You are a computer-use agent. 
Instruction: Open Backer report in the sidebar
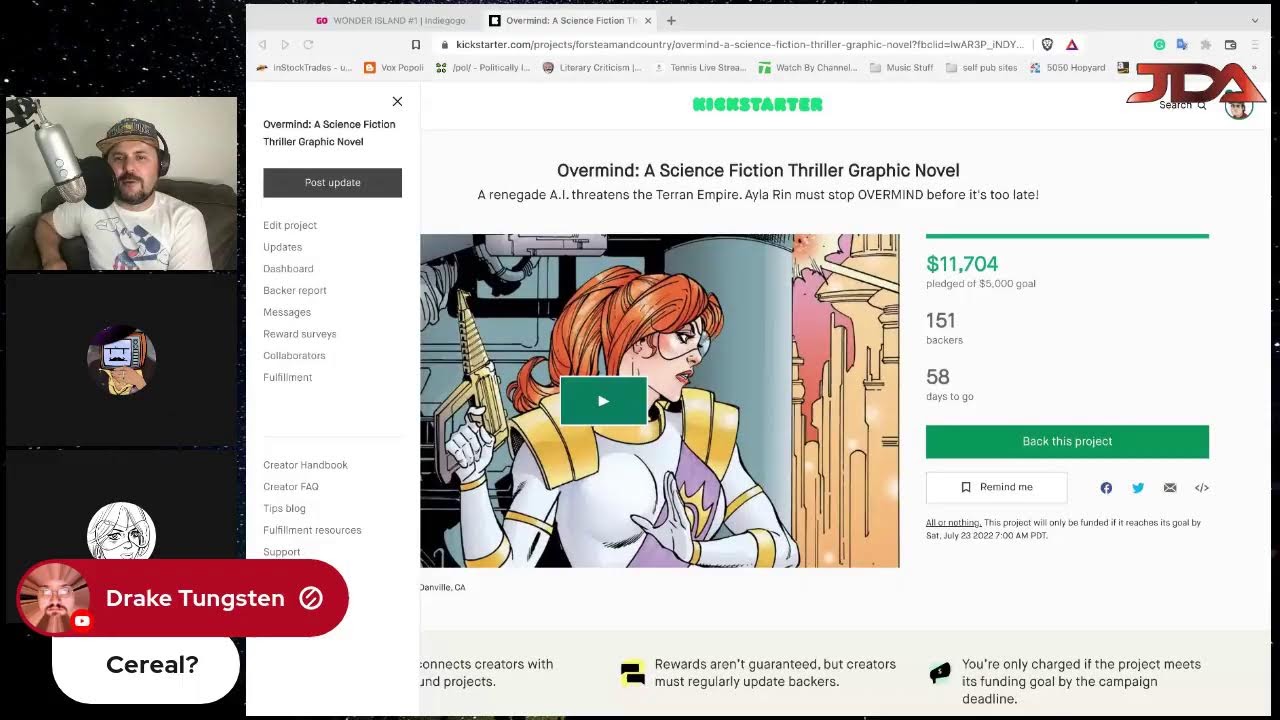tap(295, 290)
